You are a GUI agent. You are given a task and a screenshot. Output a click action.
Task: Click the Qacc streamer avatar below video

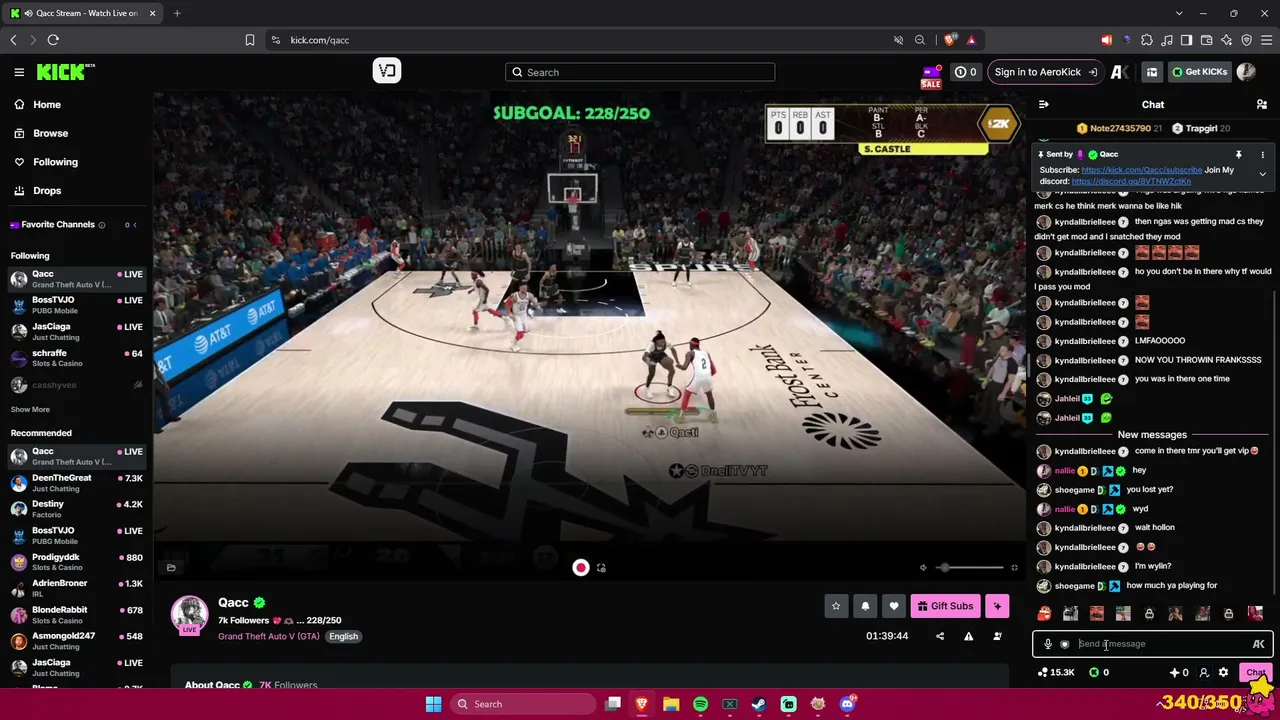(189, 615)
